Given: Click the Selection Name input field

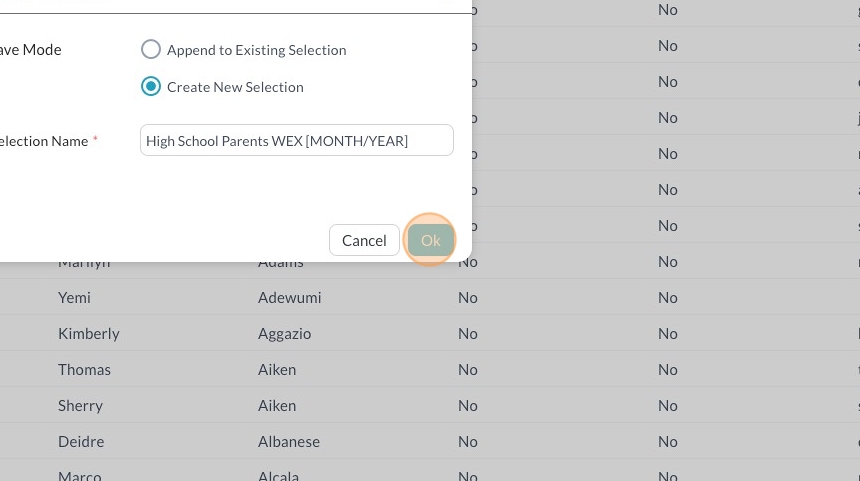Looking at the screenshot, I should point(296,141).
